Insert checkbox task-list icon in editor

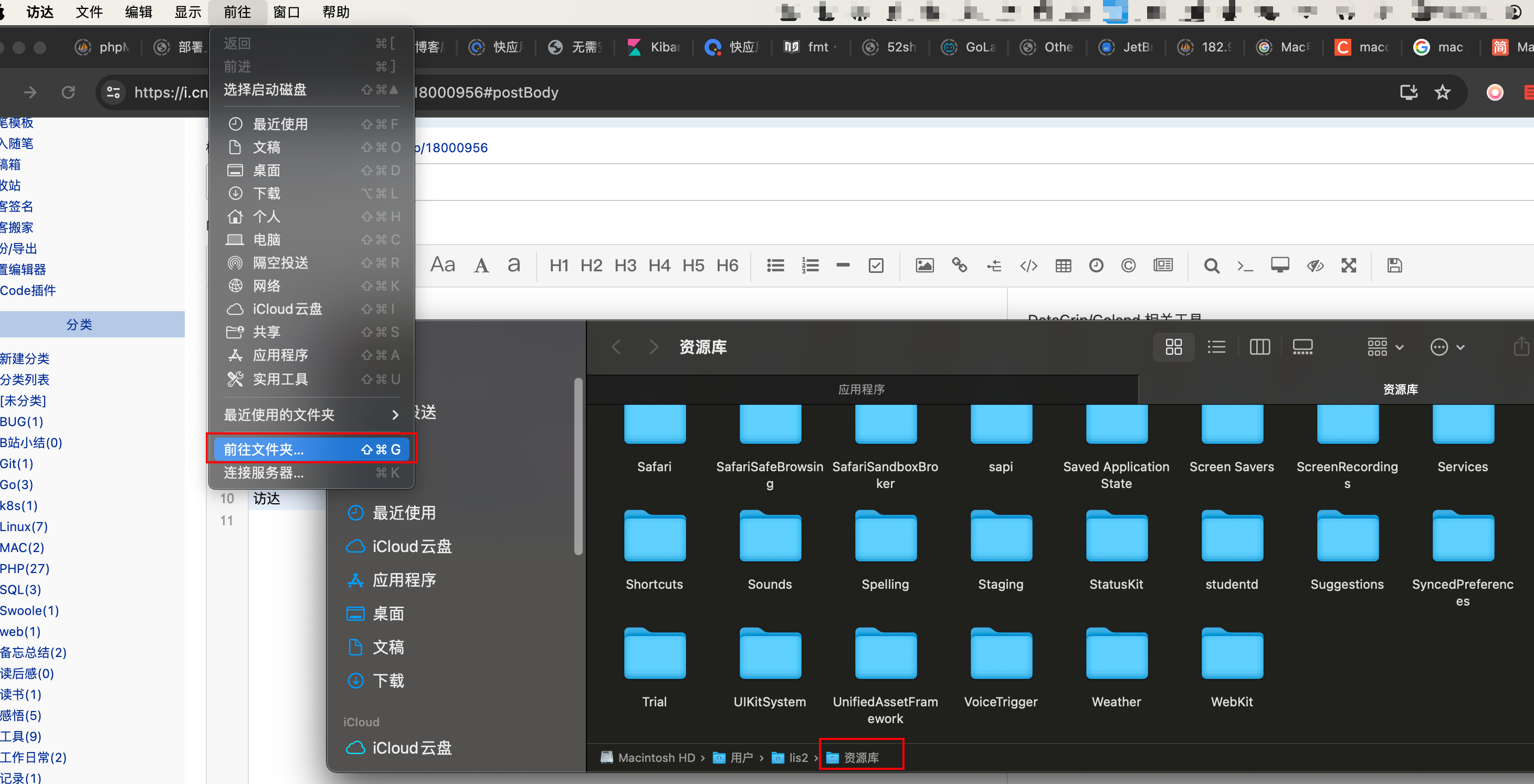pyautogui.click(x=876, y=266)
